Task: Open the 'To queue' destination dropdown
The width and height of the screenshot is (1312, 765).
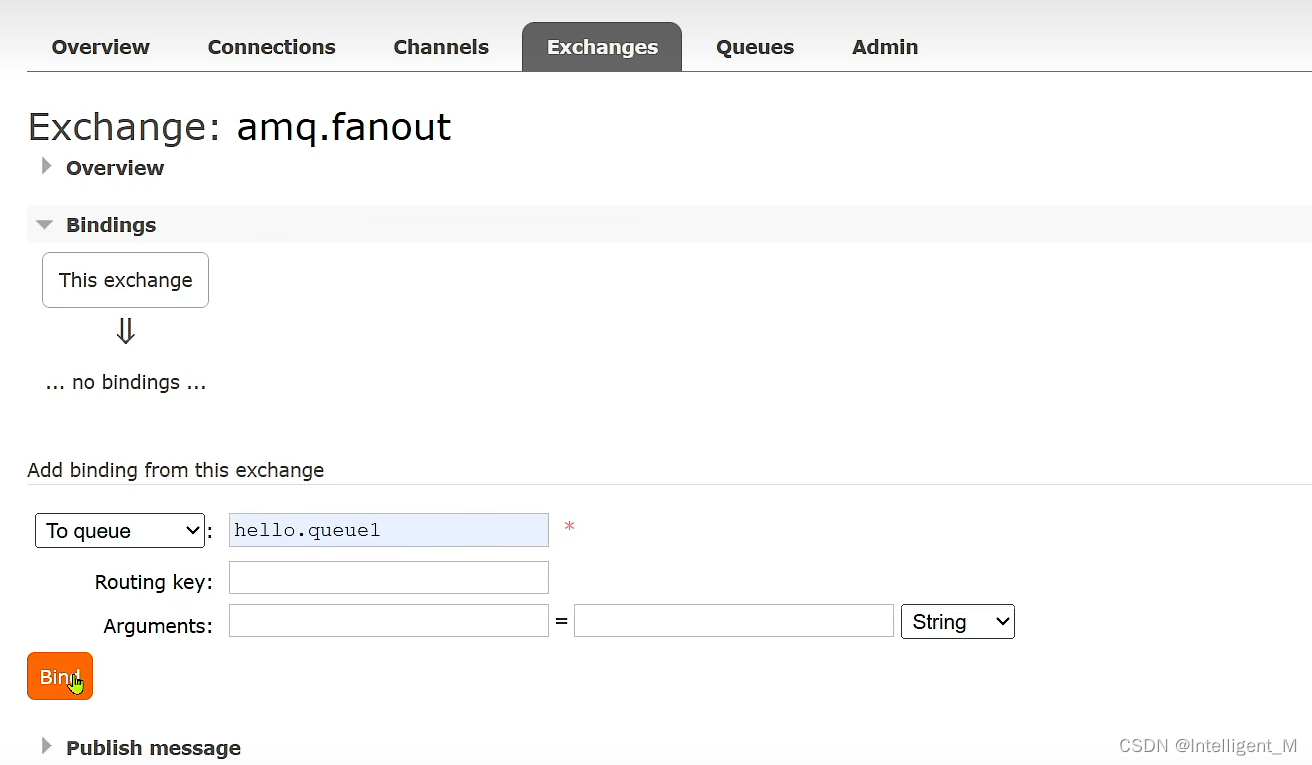Action: coord(120,531)
